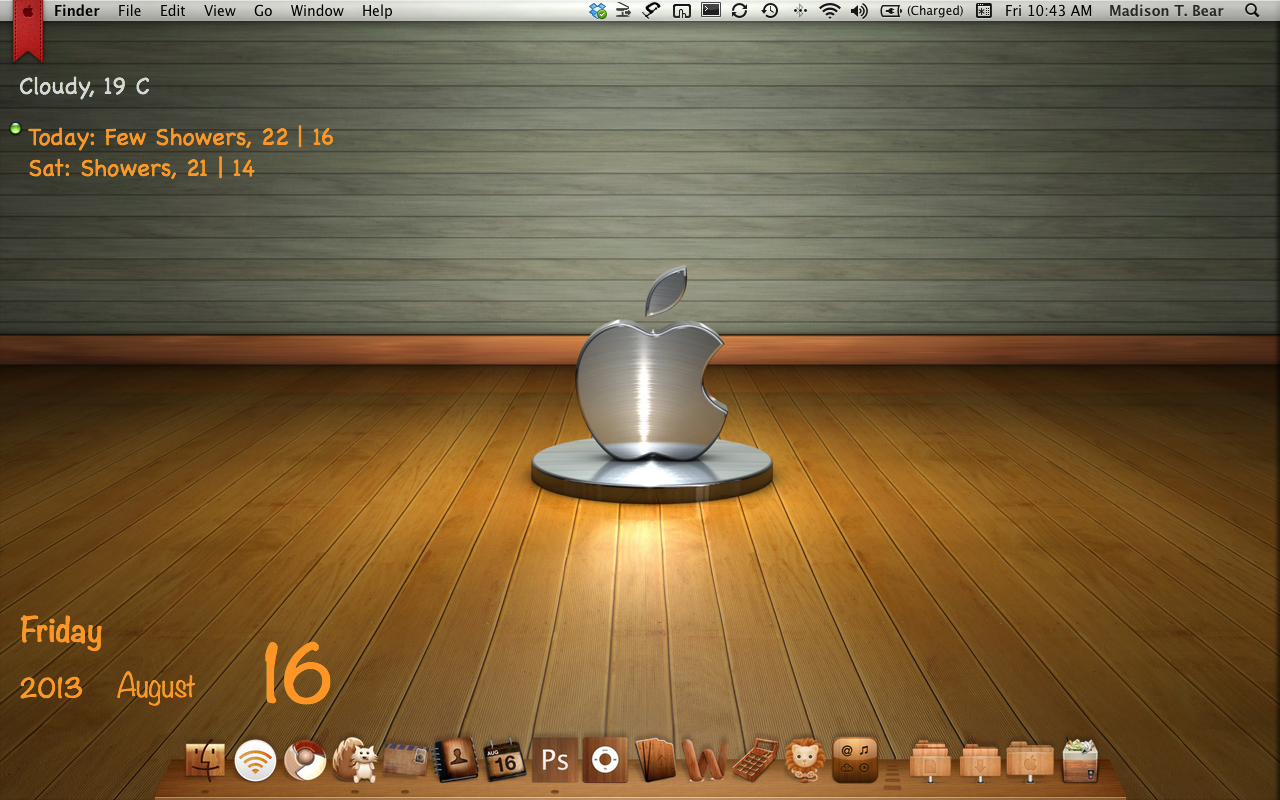Open the Go menu
Image resolution: width=1280 pixels, height=800 pixels.
[263, 11]
